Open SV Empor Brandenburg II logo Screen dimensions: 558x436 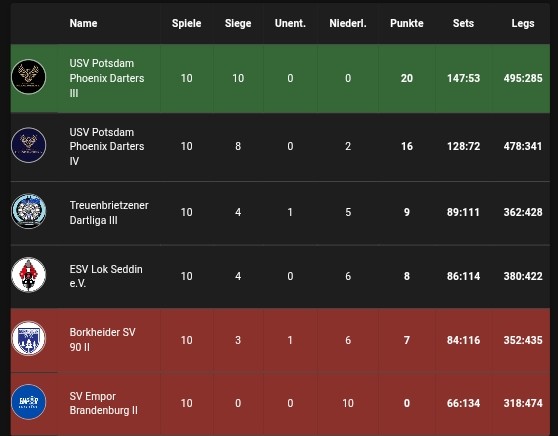28,402
